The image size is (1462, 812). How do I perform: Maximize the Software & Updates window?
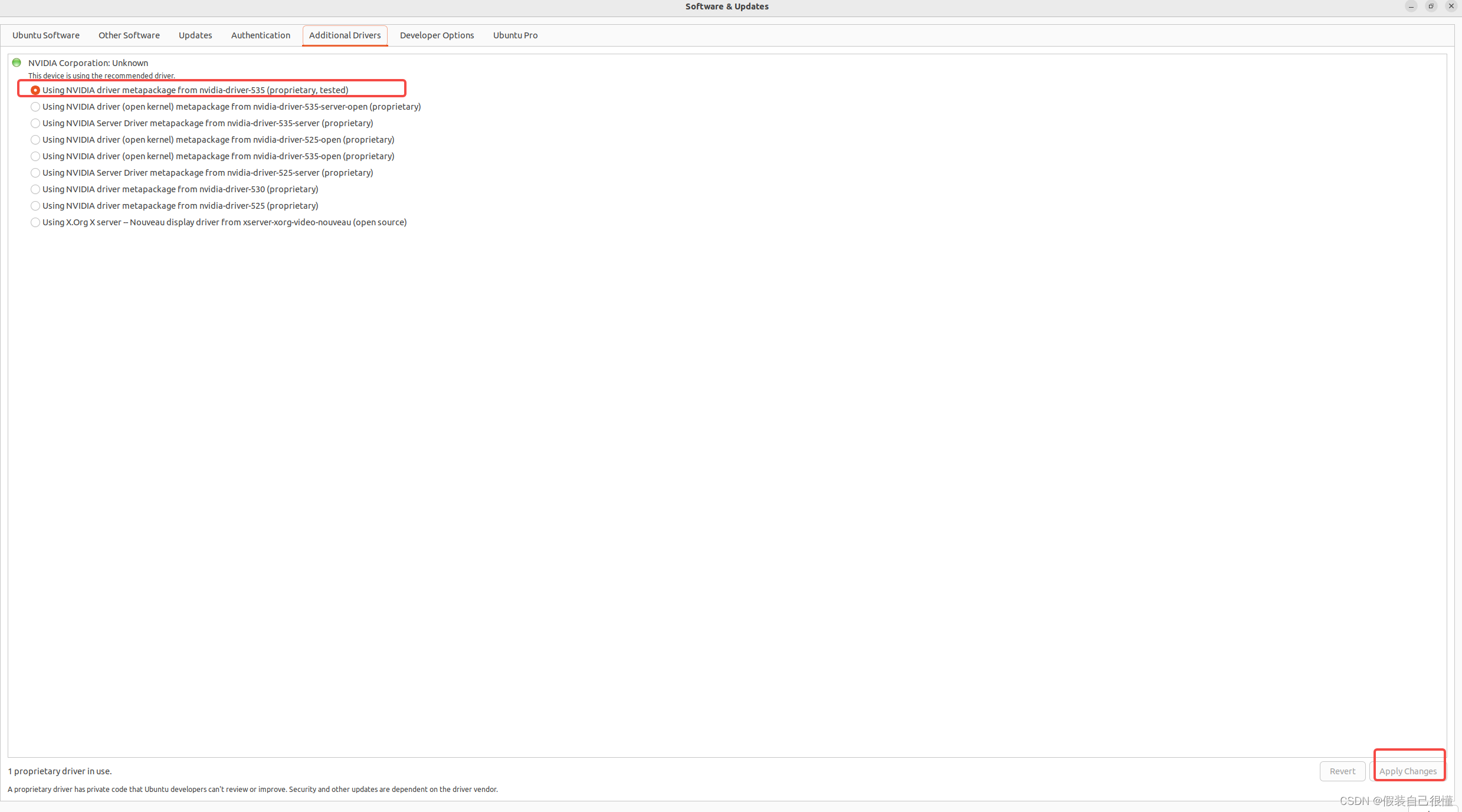pos(1431,6)
